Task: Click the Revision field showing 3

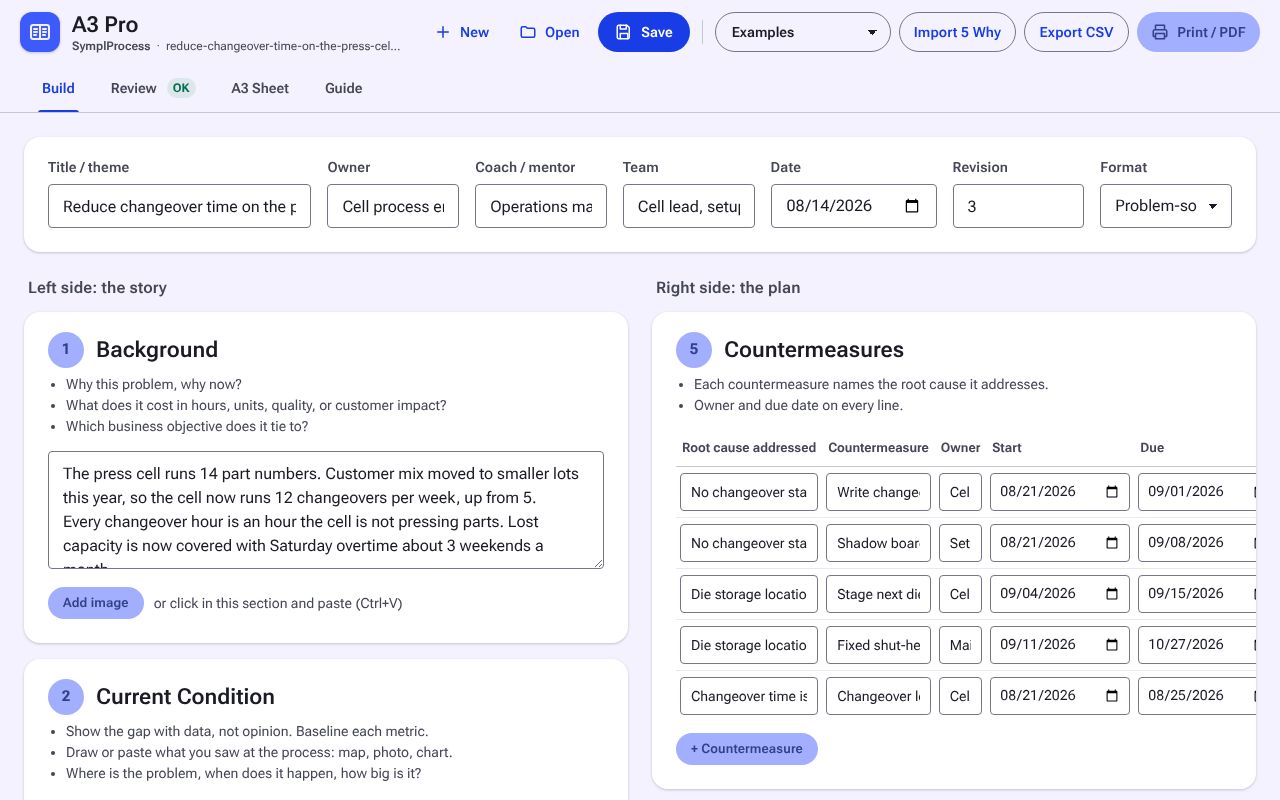Action: [x=1018, y=206]
